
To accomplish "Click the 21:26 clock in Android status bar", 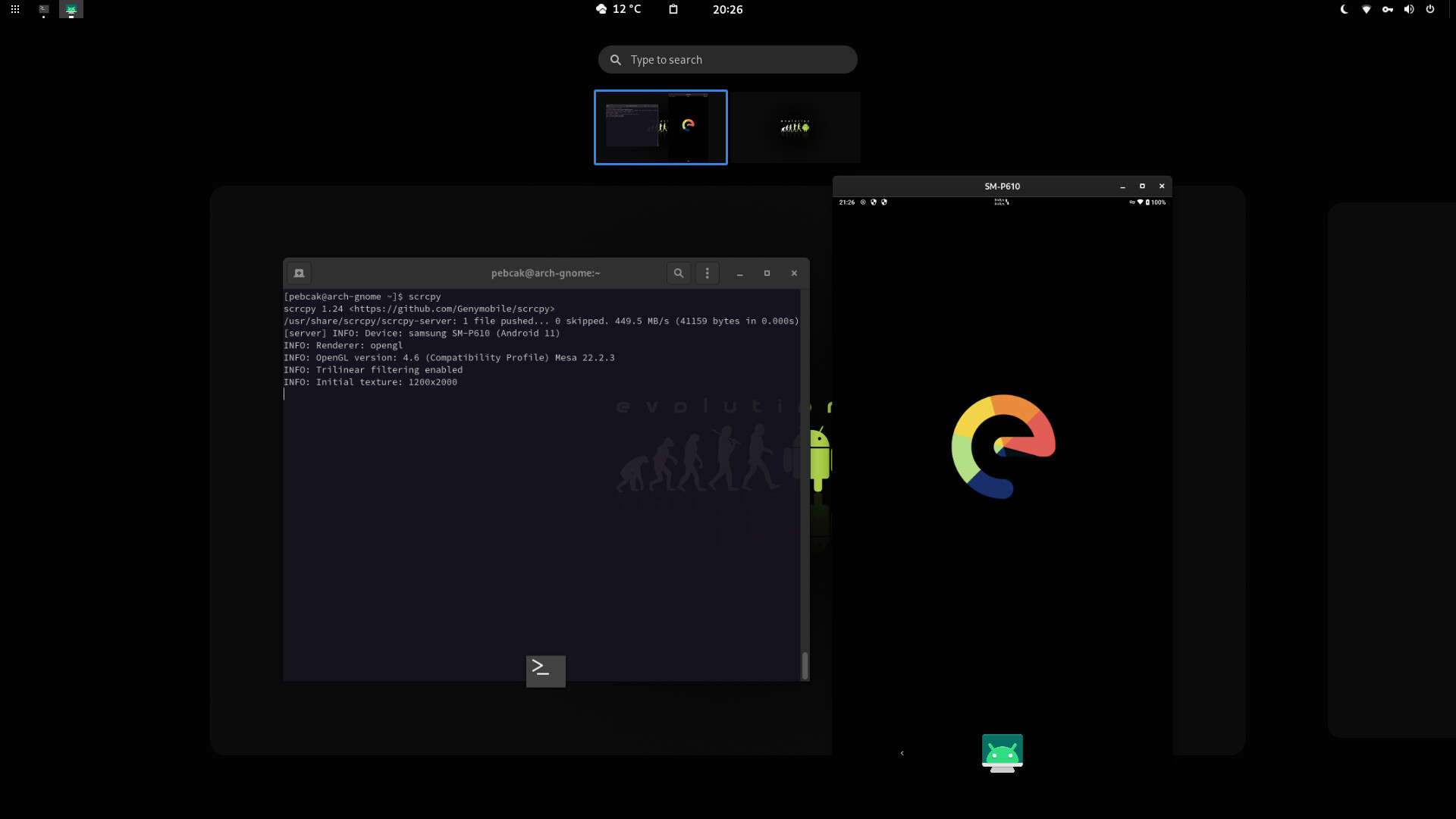I will 847,202.
